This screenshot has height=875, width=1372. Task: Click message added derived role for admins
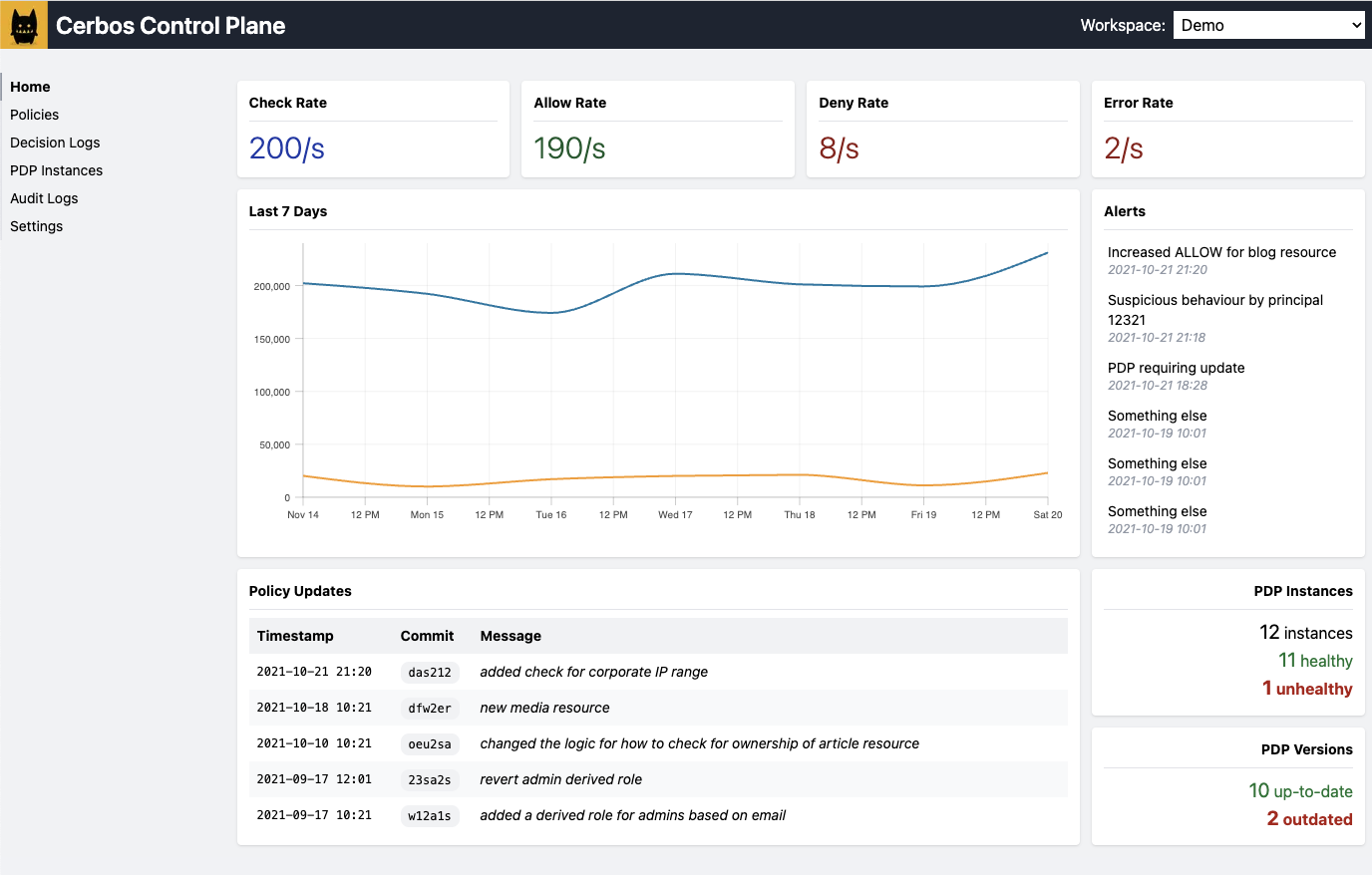tap(632, 815)
